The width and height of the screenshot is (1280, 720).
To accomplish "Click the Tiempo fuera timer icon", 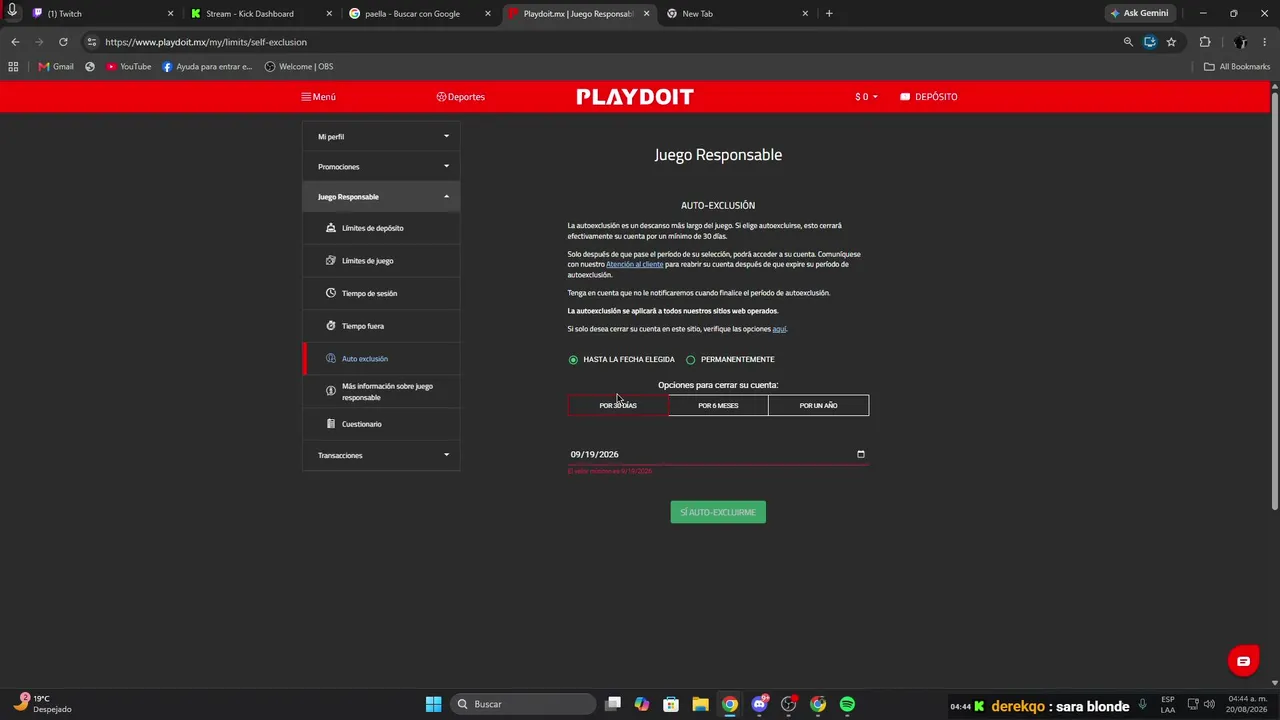I will (x=331, y=326).
